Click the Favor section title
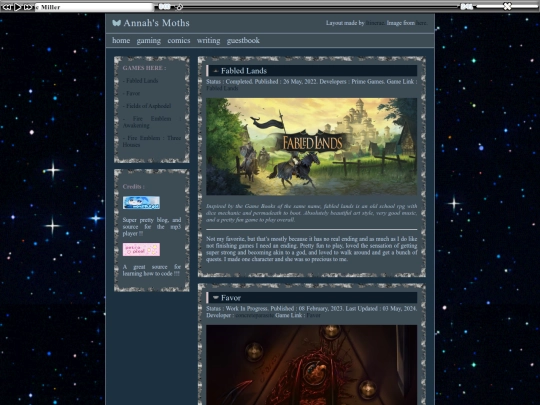 [231, 298]
